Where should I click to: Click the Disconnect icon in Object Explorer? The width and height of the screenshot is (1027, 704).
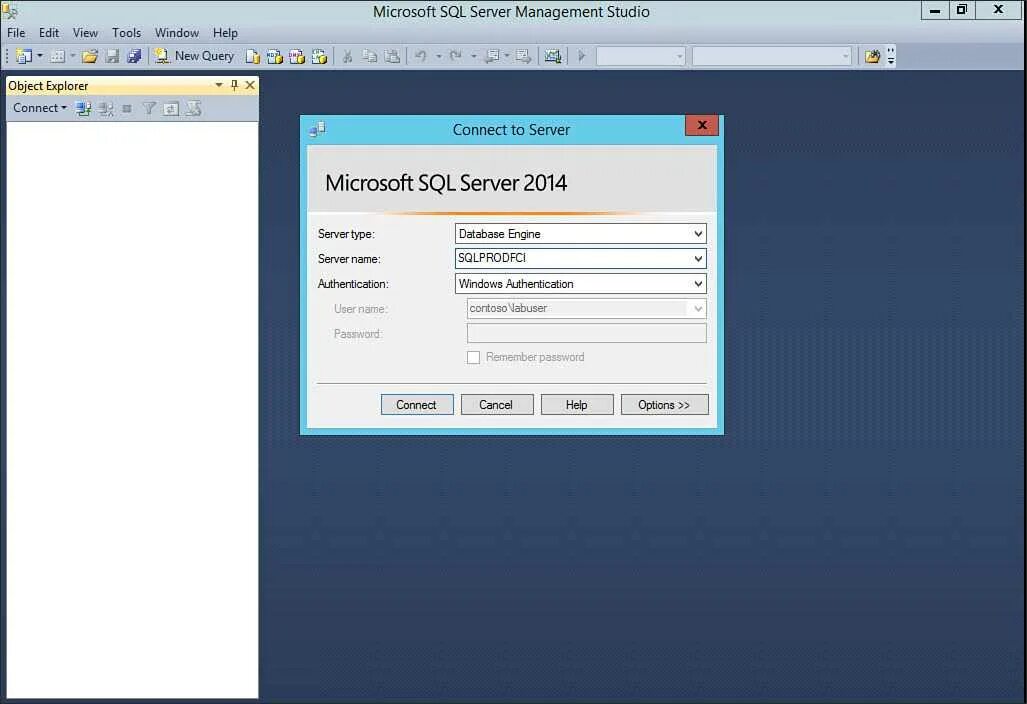click(105, 109)
